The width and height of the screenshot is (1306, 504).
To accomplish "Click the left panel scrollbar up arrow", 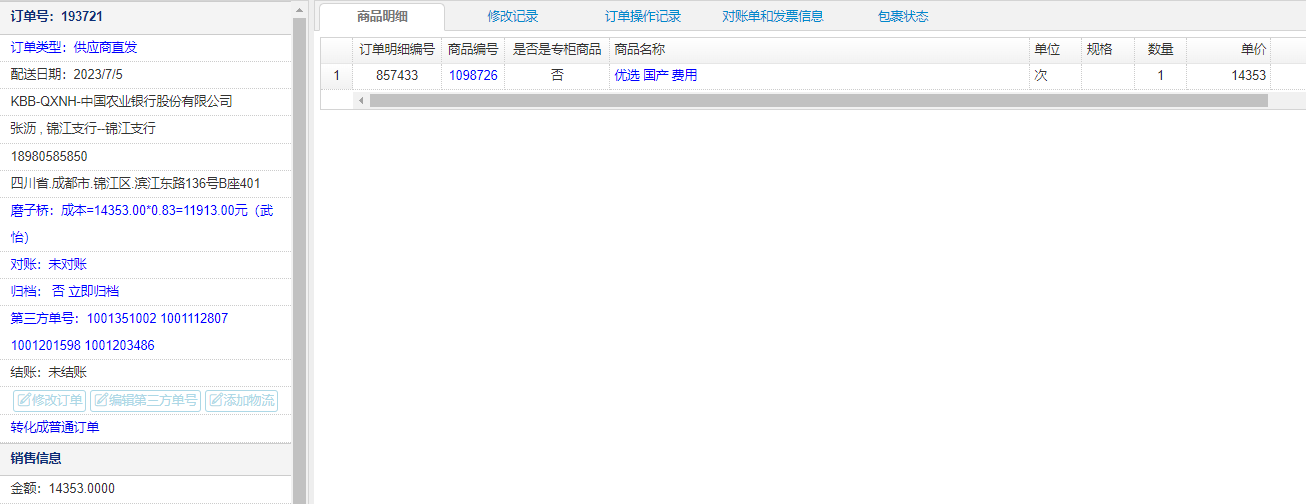I will pyautogui.click(x=299, y=8).
